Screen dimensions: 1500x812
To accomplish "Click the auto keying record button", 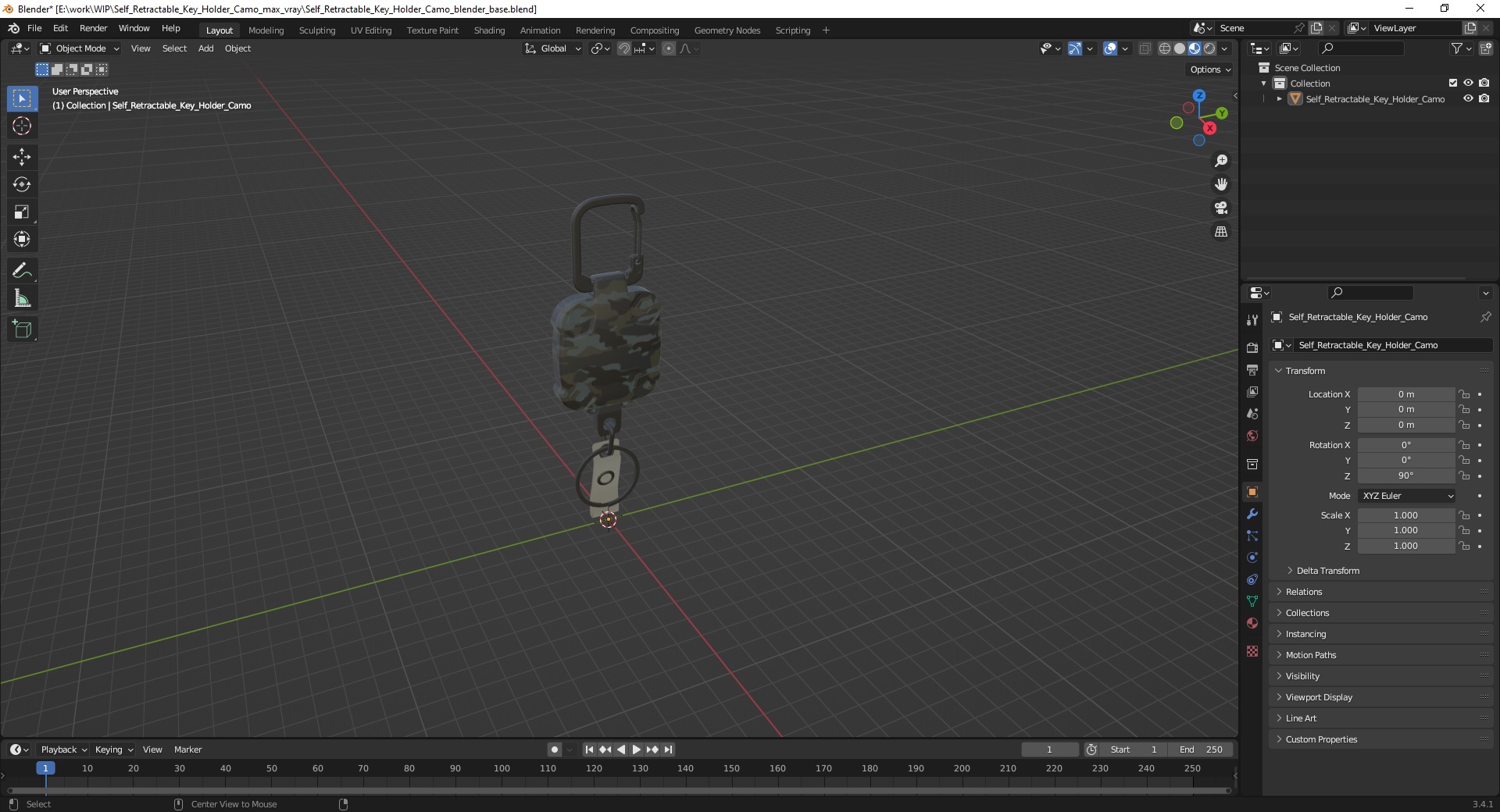I will (555, 750).
